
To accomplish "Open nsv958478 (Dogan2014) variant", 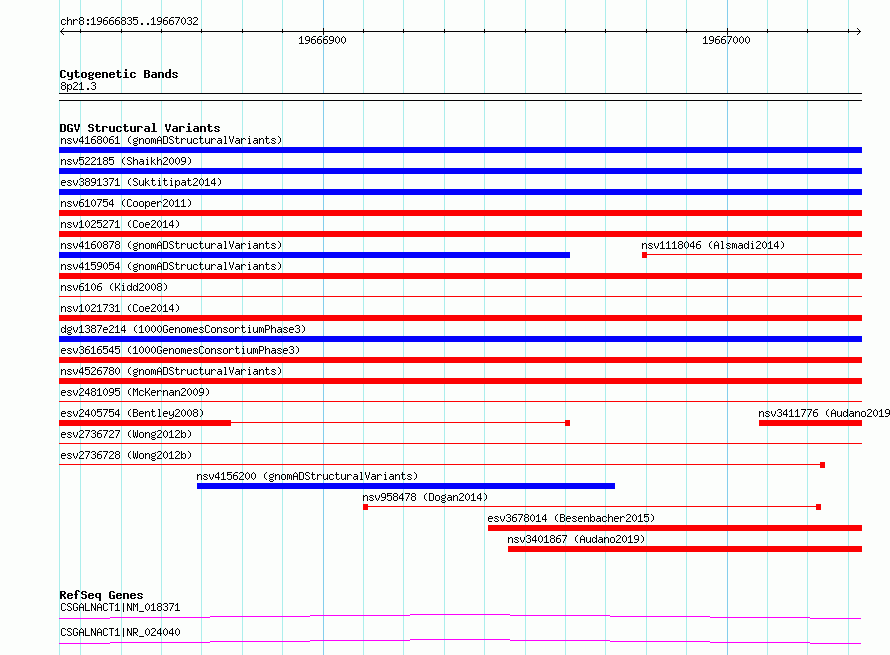I will [425, 497].
